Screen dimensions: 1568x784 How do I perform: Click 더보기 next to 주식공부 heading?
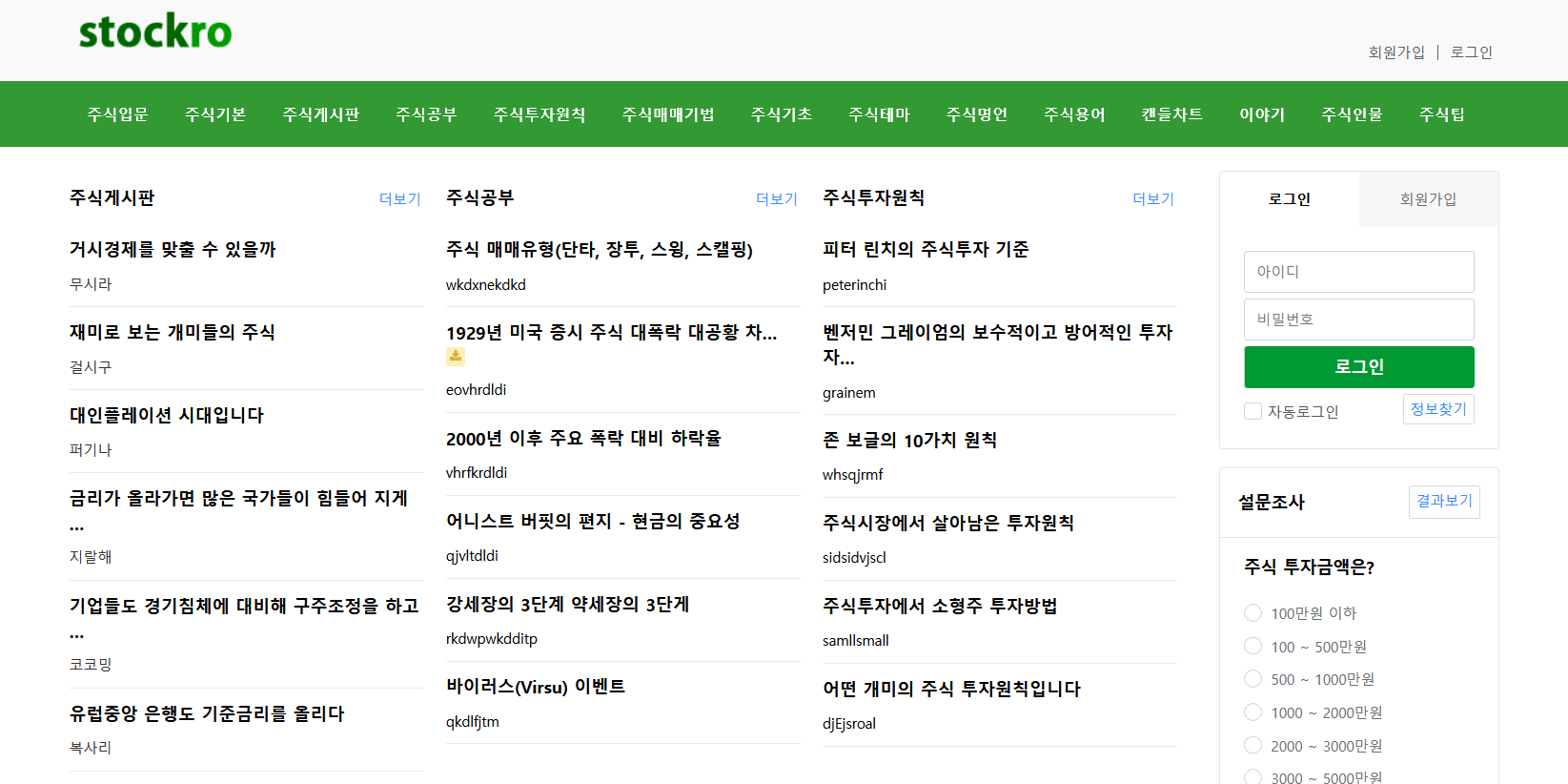point(777,199)
